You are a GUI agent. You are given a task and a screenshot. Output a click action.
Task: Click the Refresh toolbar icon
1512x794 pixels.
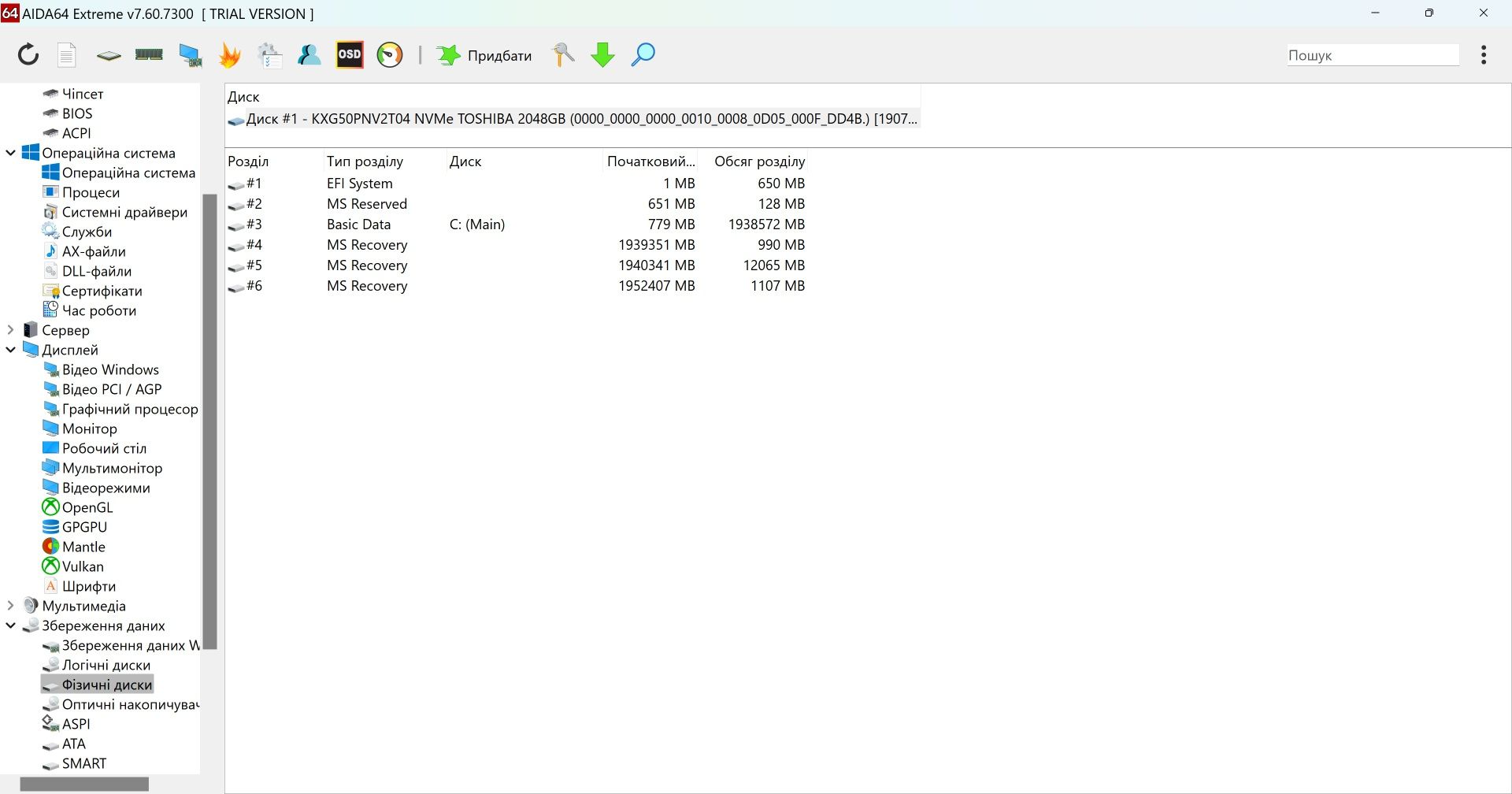[28, 55]
